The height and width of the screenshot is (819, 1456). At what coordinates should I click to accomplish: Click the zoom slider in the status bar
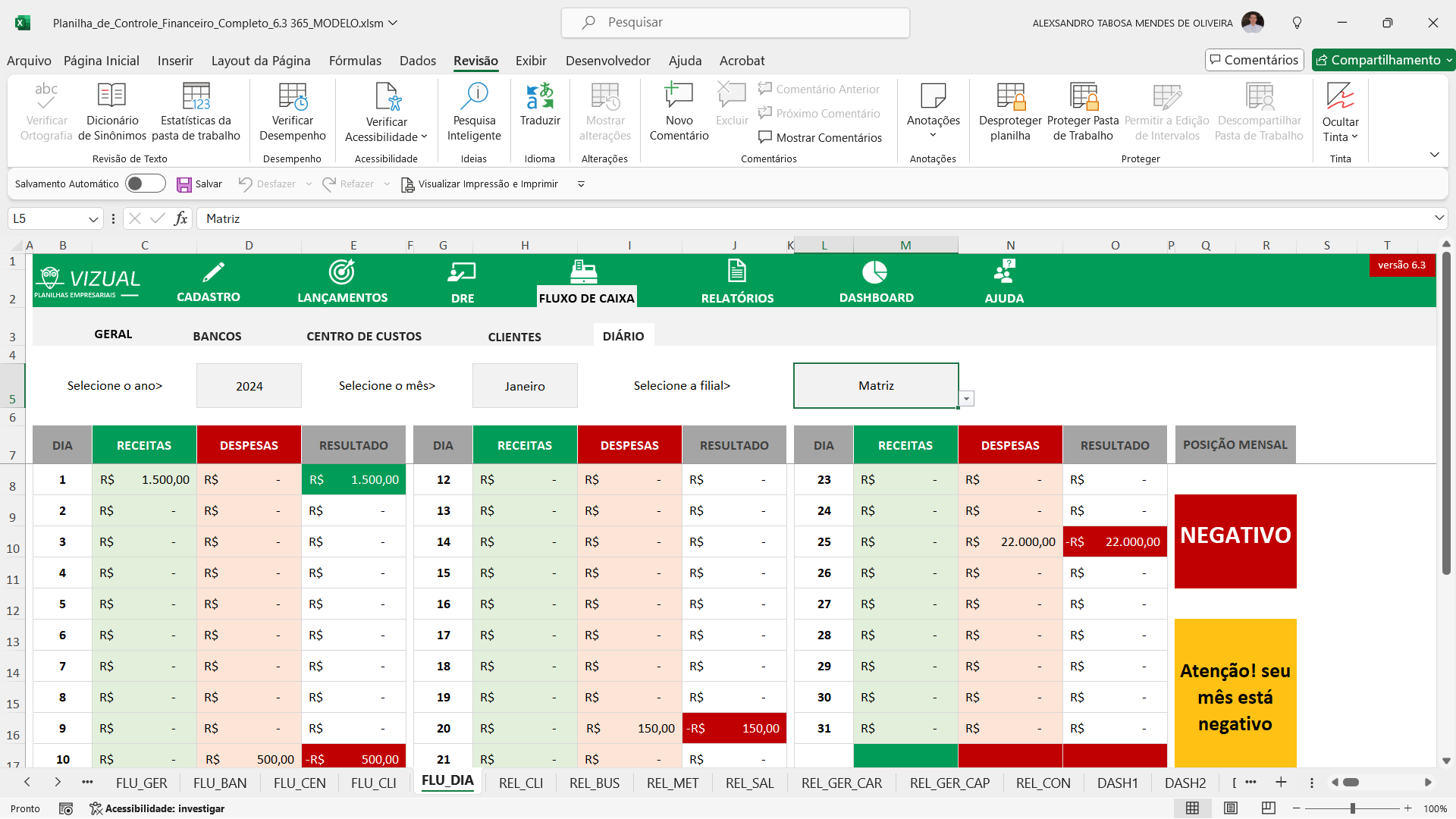pos(1352,808)
